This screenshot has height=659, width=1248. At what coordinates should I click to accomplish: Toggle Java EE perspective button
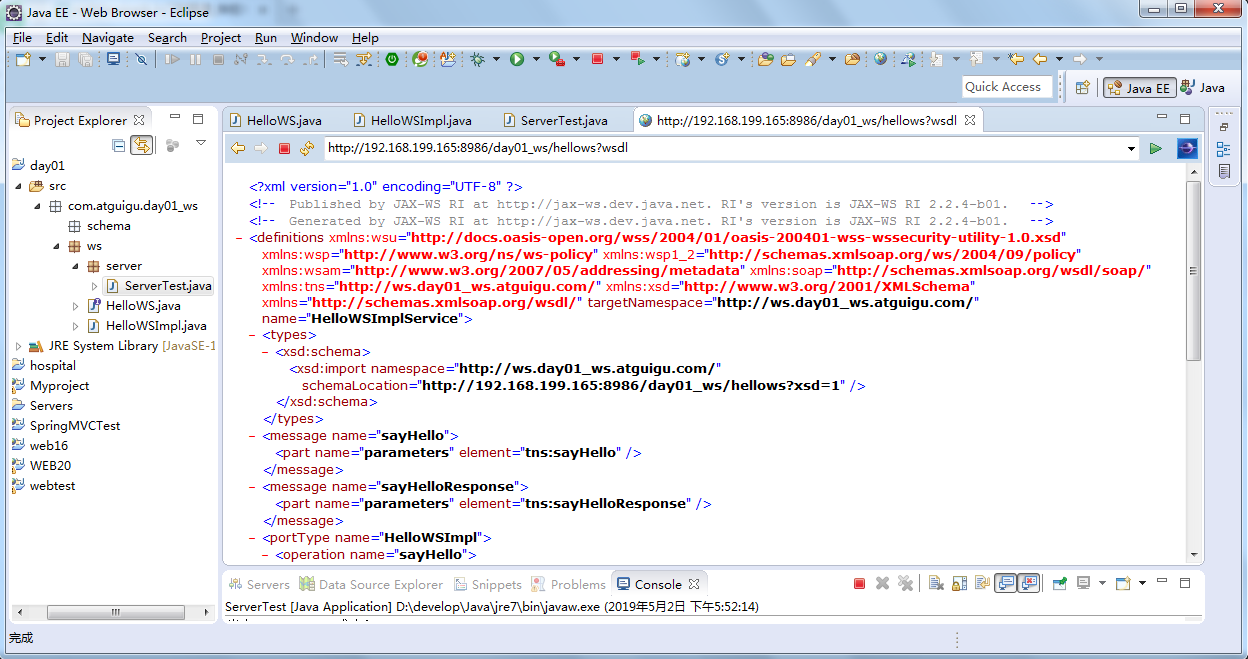1139,88
